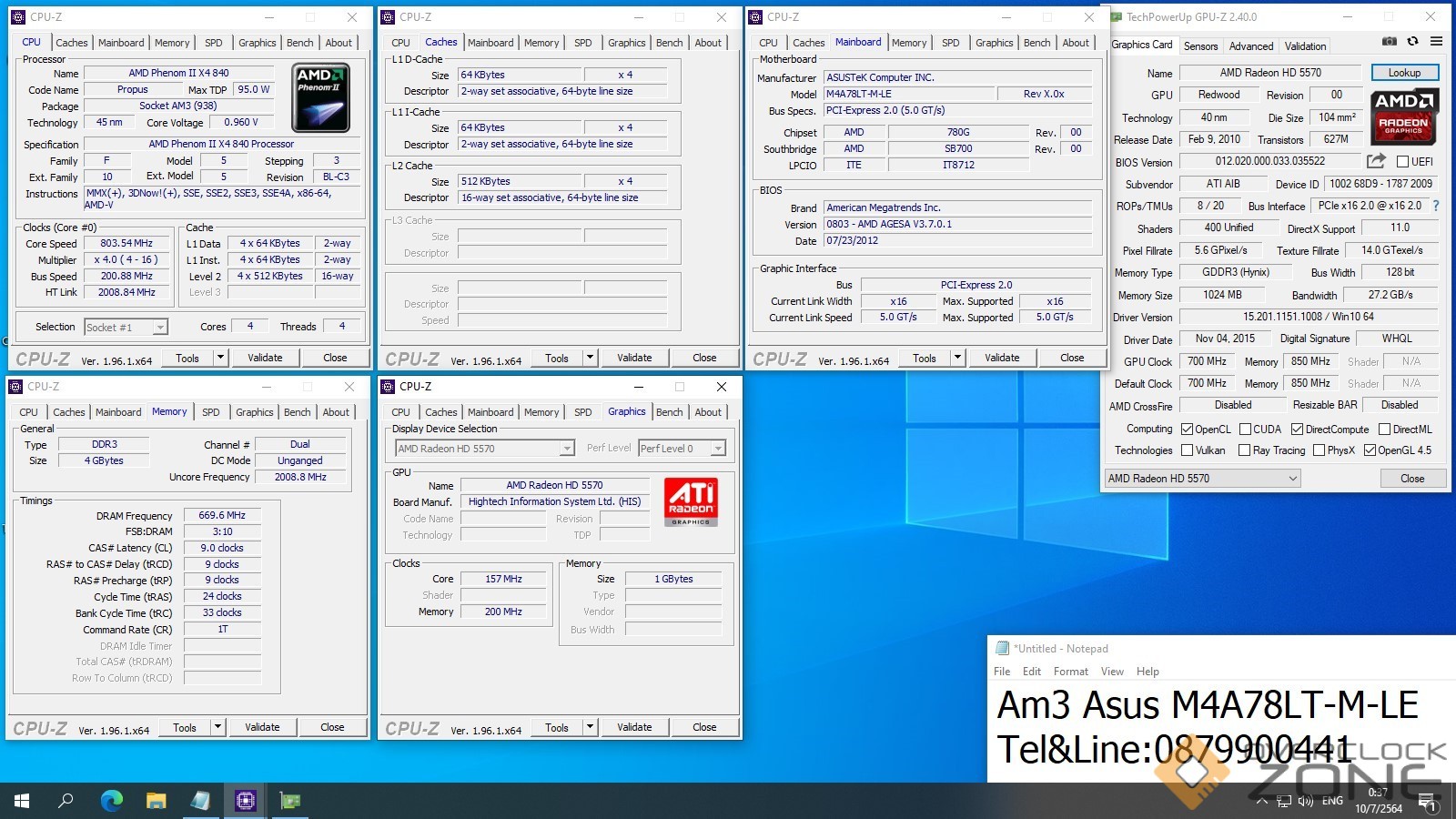The height and width of the screenshot is (819, 1456).
Task: Click the Lookup button in GPU-Z
Action: [1404, 73]
